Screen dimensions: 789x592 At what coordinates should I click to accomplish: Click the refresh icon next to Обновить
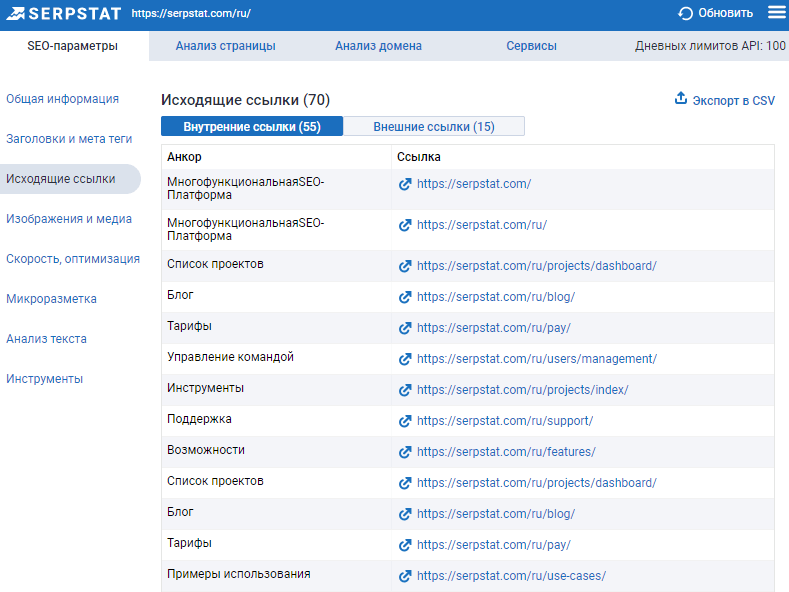tap(685, 14)
